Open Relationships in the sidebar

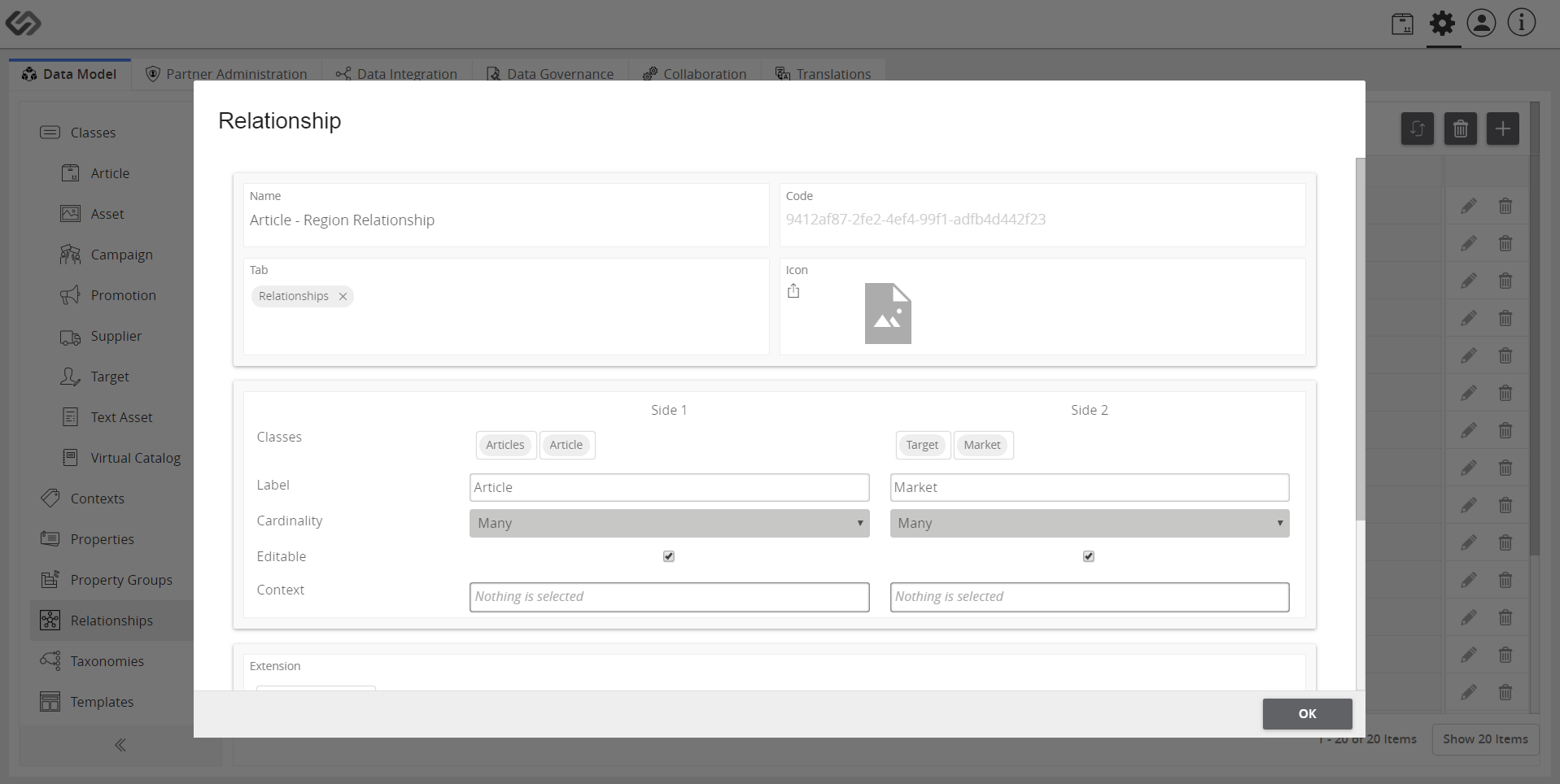click(x=111, y=621)
